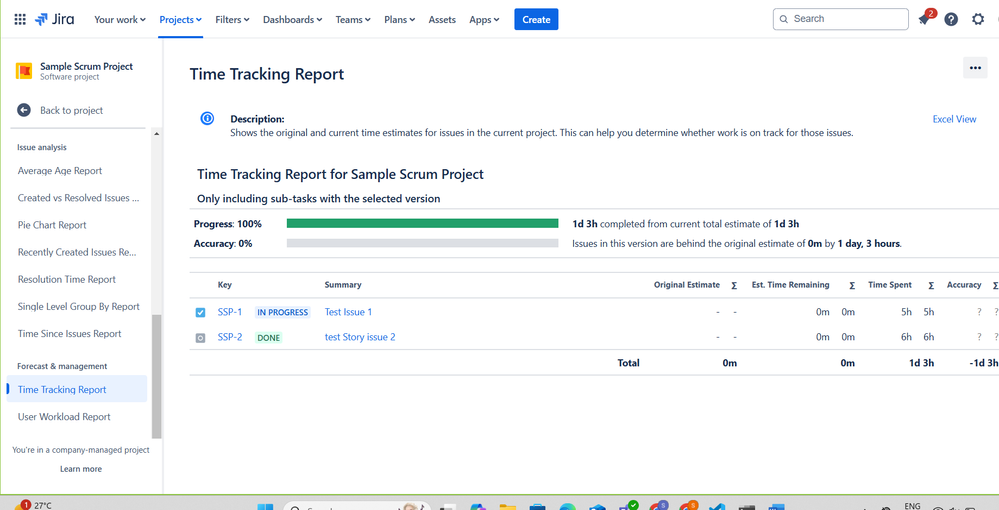999x510 pixels.
Task: Click the issue type icon for SSP-2
Action: point(201,338)
